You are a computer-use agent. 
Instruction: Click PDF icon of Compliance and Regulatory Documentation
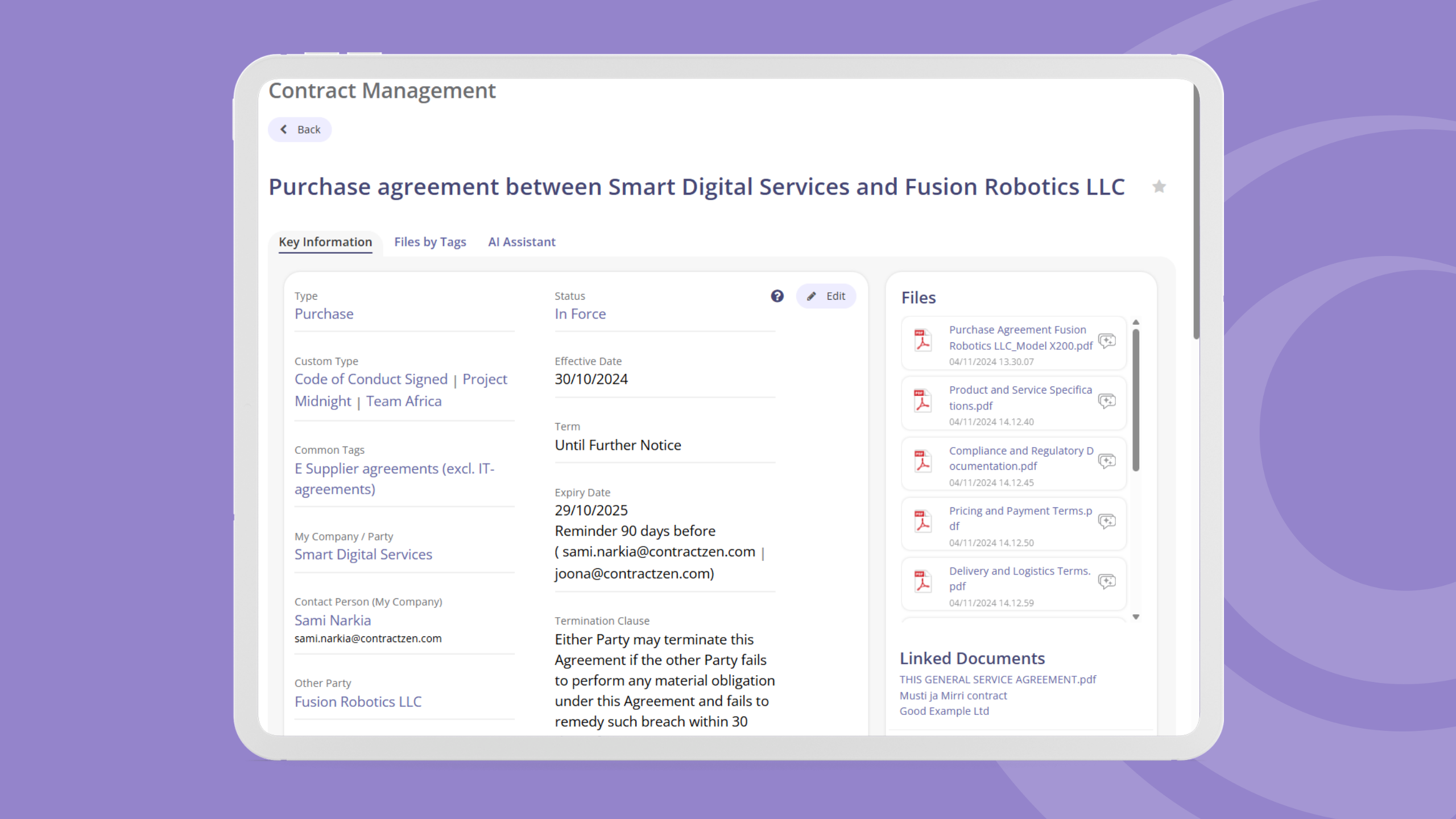pyautogui.click(x=923, y=461)
